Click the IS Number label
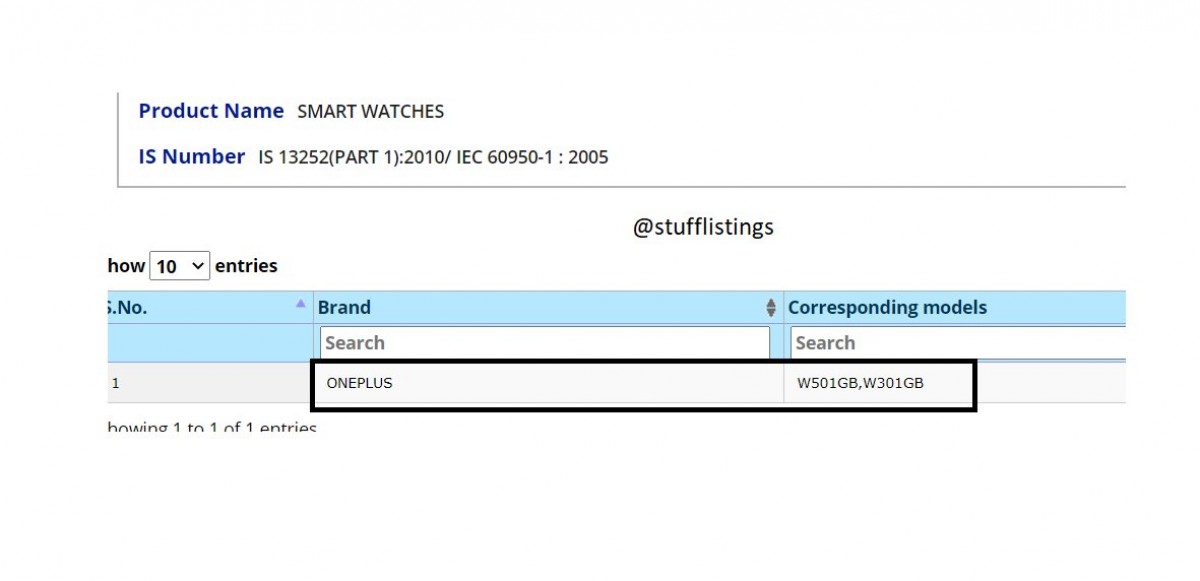This screenshot has width=1200, height=581. [x=191, y=157]
